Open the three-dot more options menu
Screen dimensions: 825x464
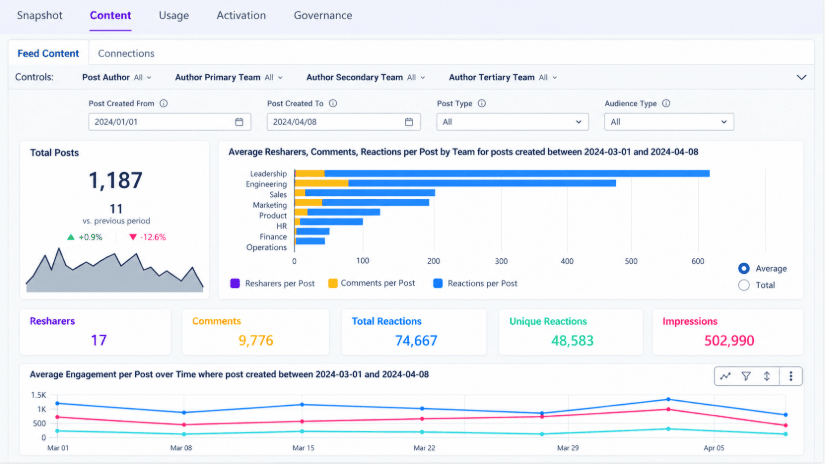coord(791,376)
